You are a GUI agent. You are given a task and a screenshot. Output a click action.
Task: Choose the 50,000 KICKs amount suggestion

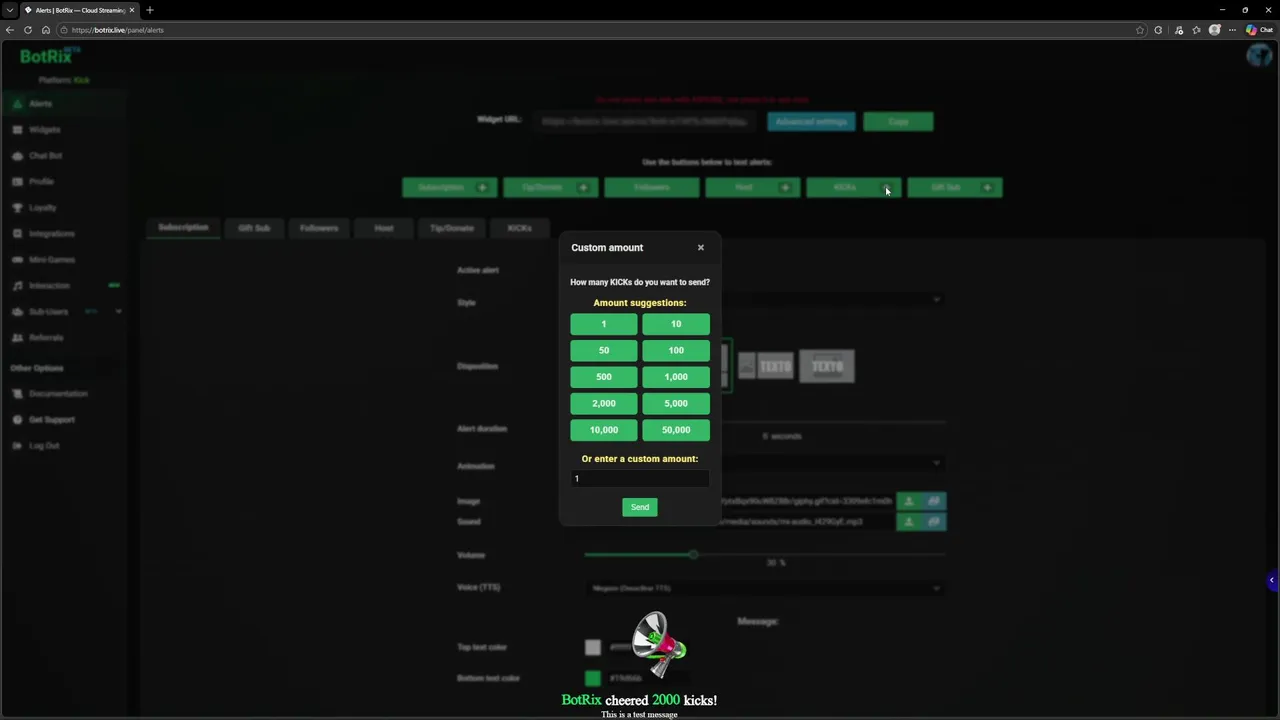point(676,430)
